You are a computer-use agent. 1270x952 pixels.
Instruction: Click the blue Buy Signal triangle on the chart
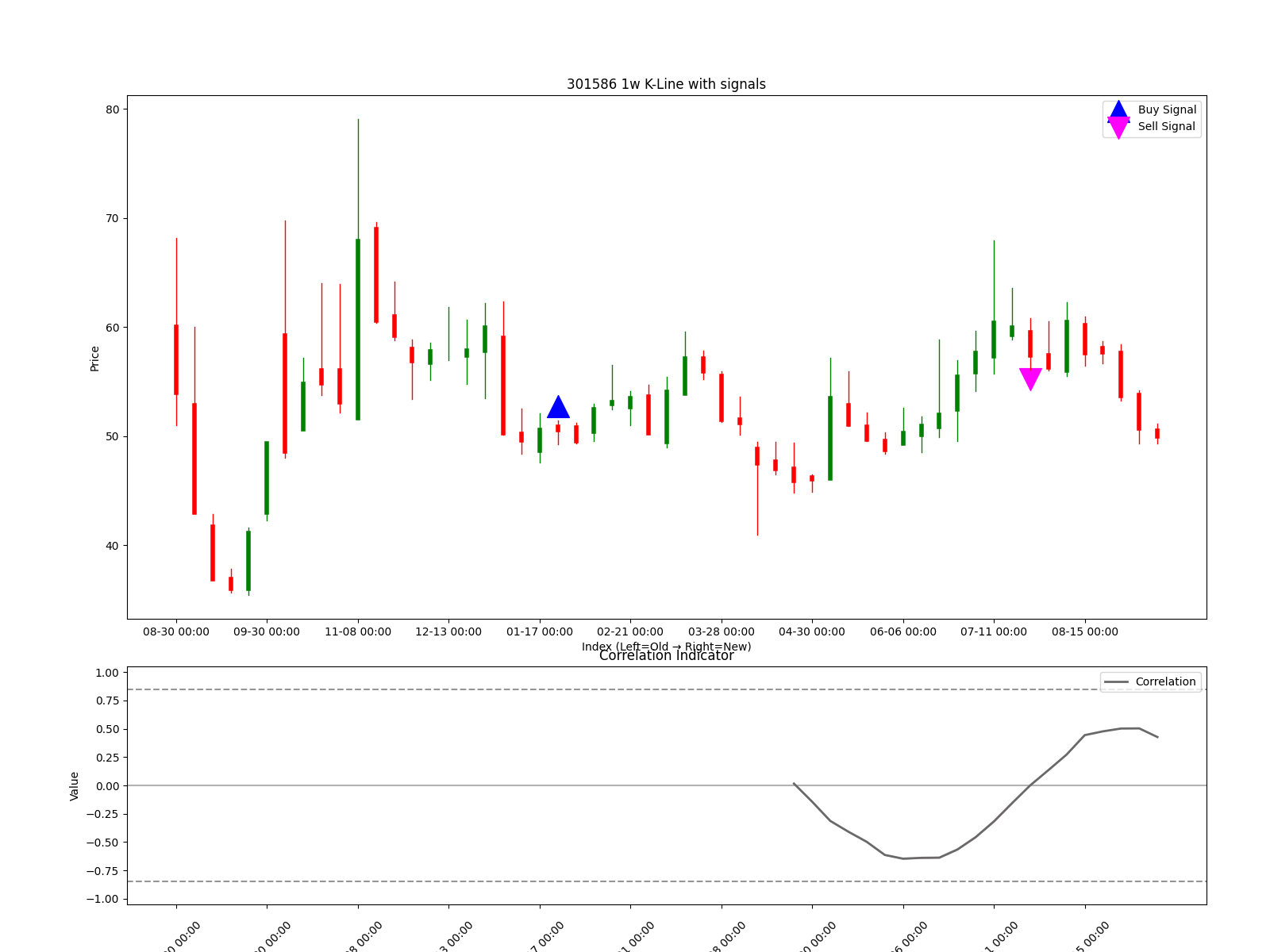pos(558,407)
